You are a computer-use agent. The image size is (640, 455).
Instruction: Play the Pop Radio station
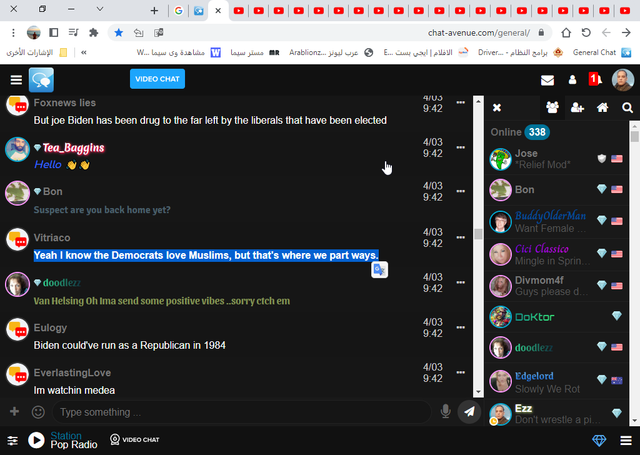pyautogui.click(x=36, y=440)
